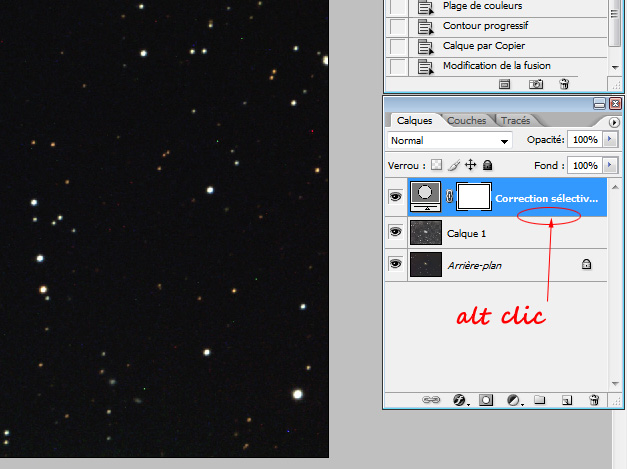Lock layer position with the move icon

pos(471,165)
